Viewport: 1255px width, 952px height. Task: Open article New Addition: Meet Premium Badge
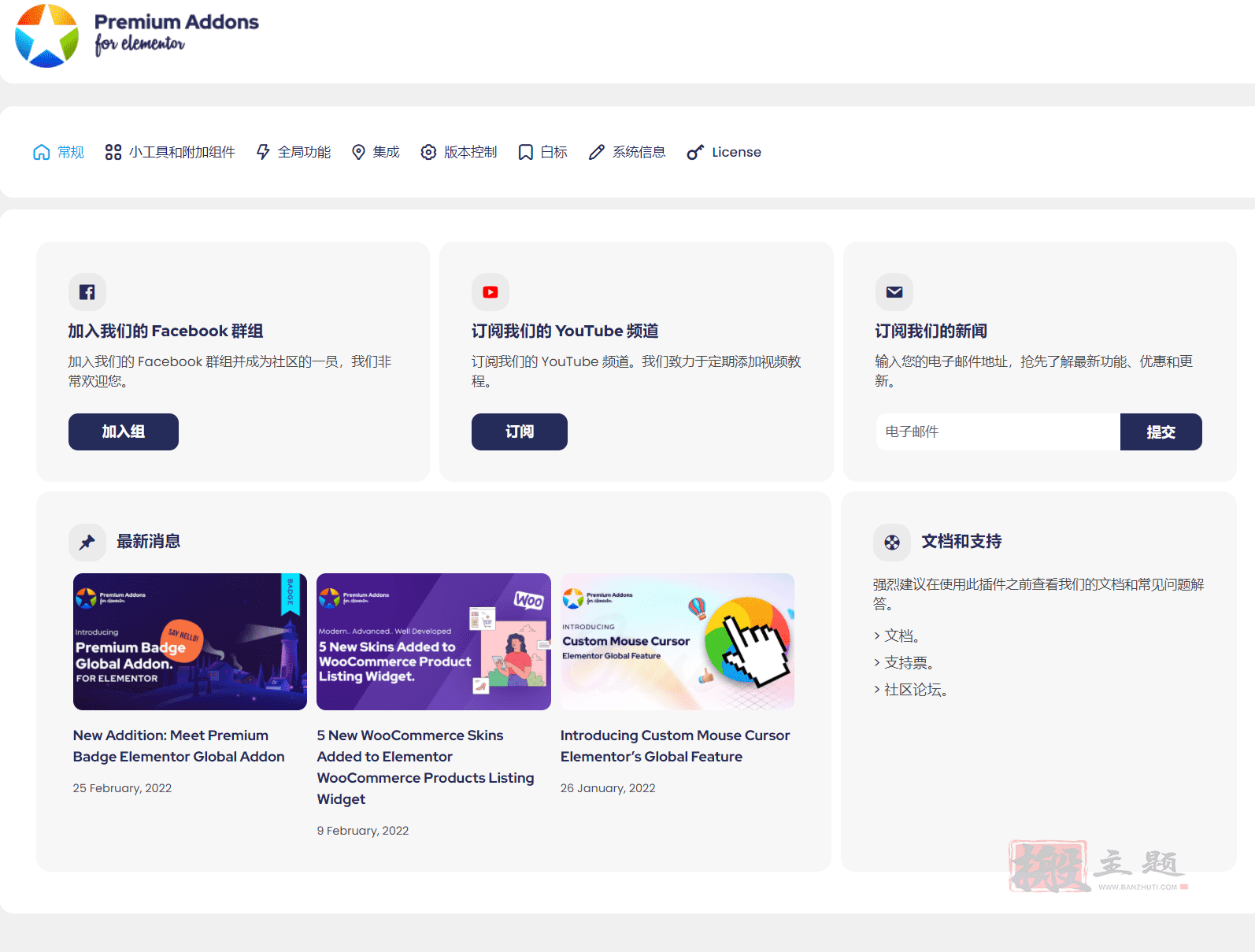[x=179, y=746]
